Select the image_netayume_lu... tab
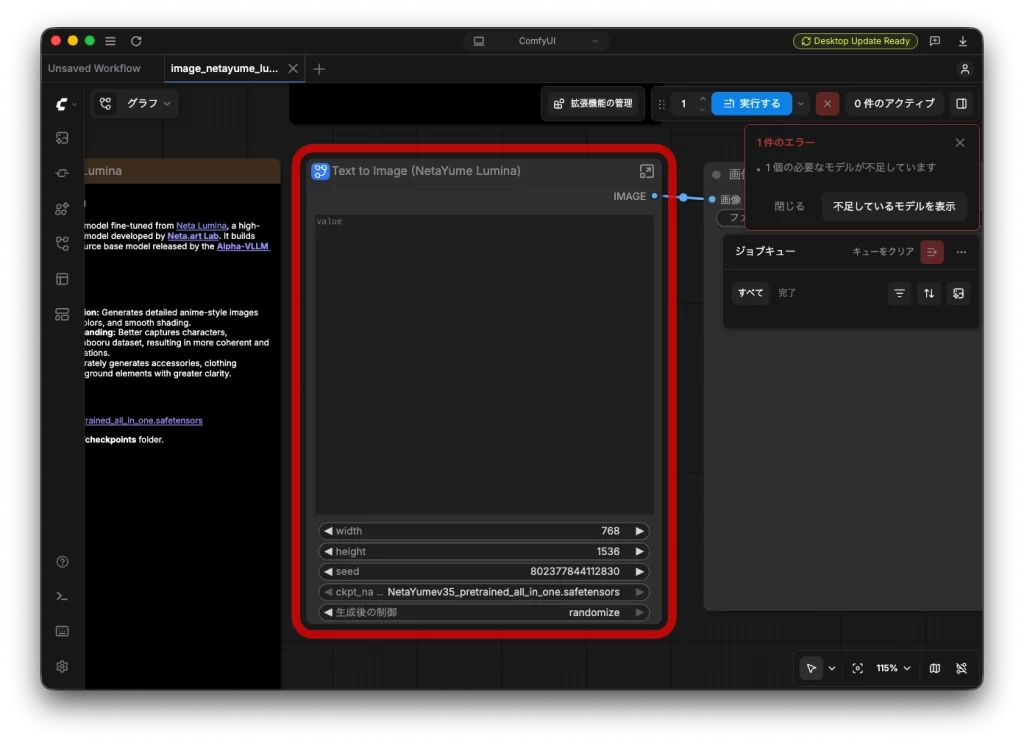 tap(224, 69)
